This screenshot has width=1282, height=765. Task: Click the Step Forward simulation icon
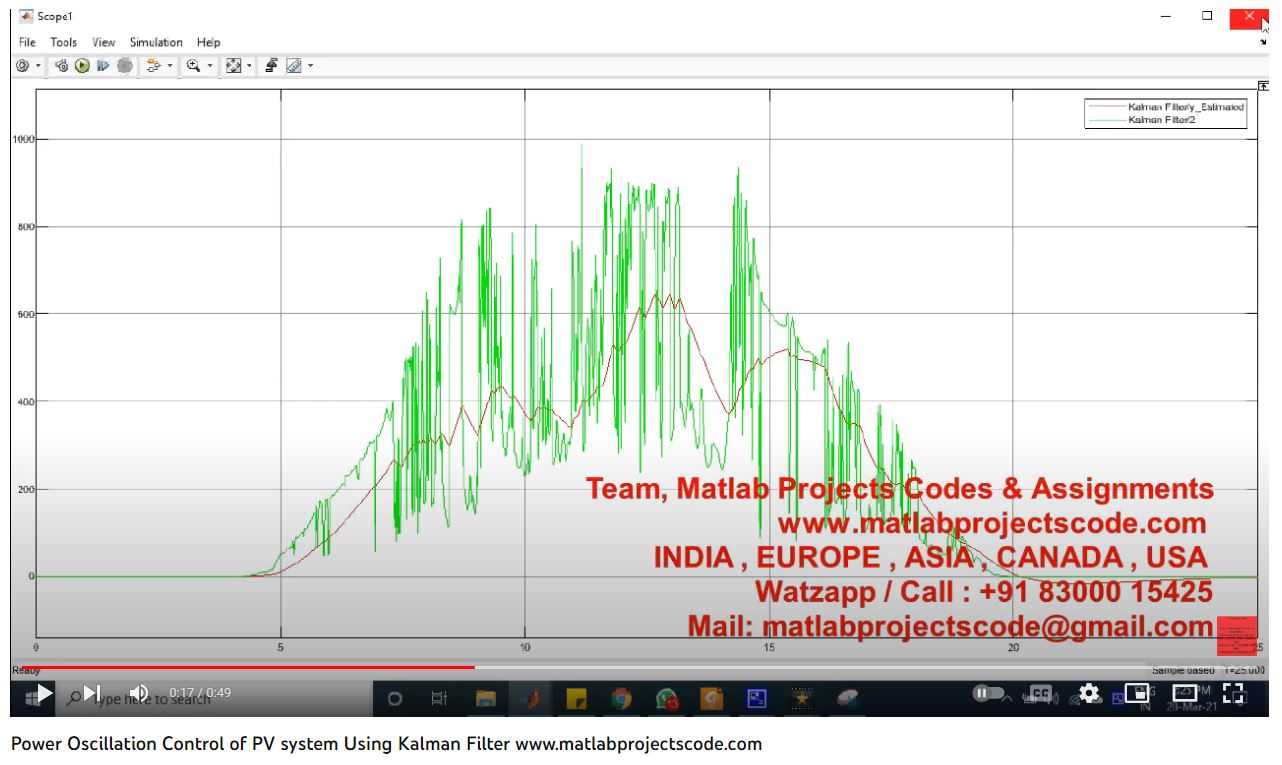(x=103, y=66)
